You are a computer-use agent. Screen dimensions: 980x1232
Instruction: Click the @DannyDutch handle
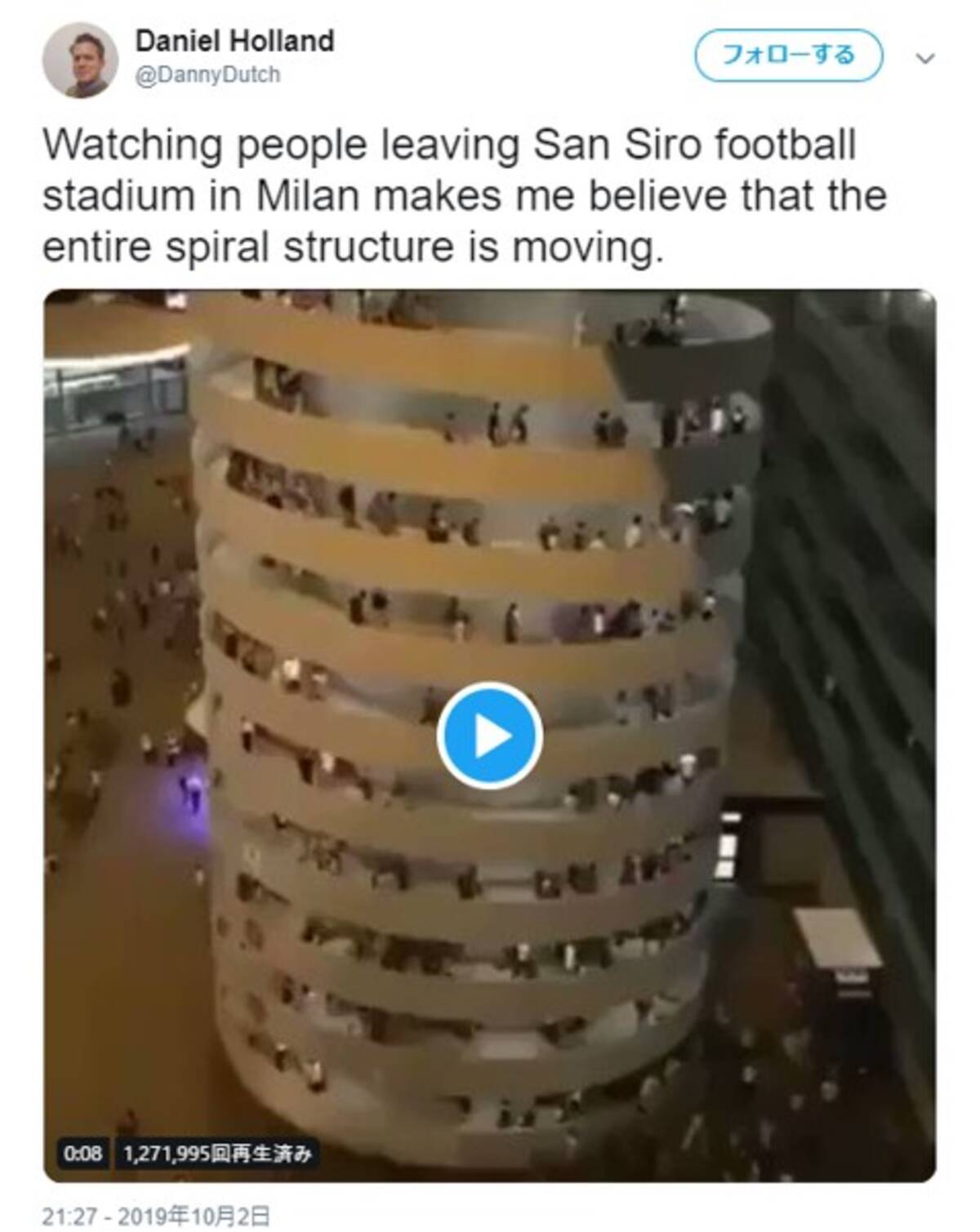[x=207, y=74]
